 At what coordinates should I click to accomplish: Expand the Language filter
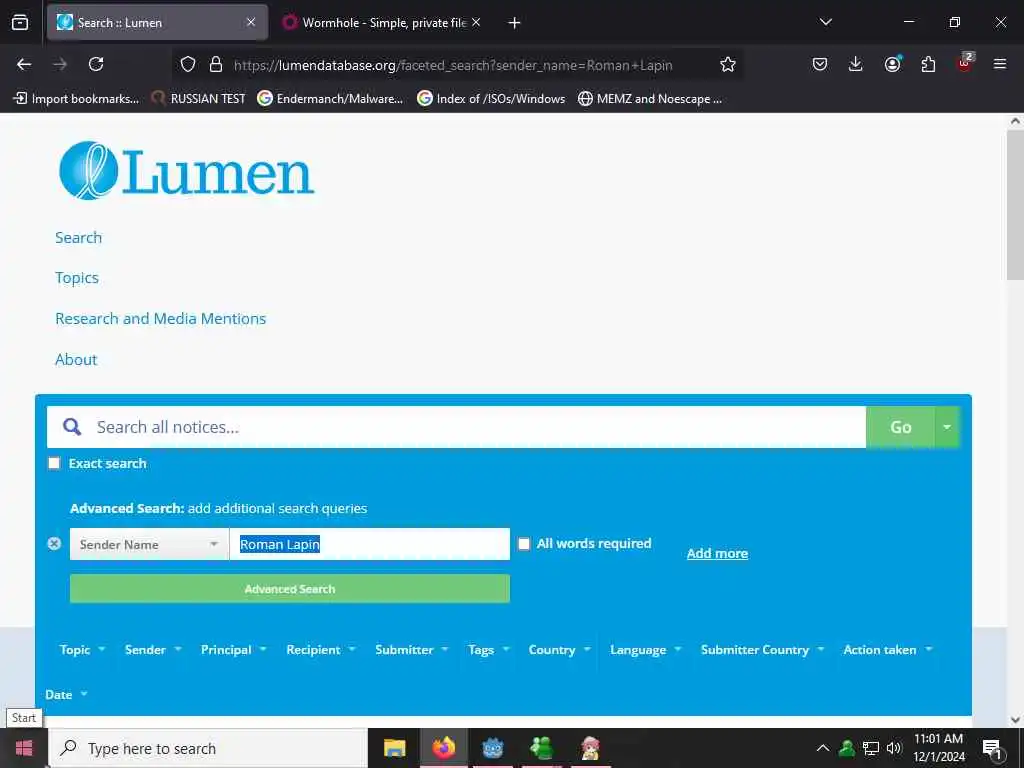coord(646,650)
